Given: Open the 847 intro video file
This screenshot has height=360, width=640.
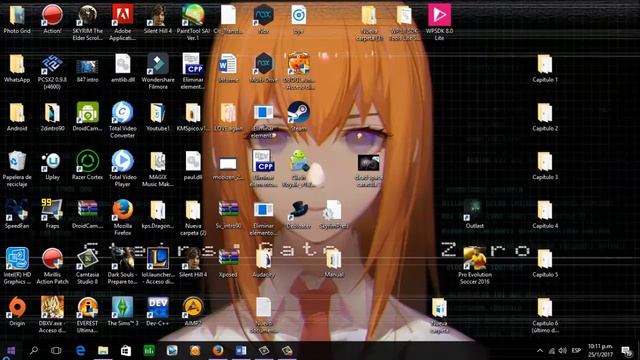Looking at the screenshot, I should 87,66.
